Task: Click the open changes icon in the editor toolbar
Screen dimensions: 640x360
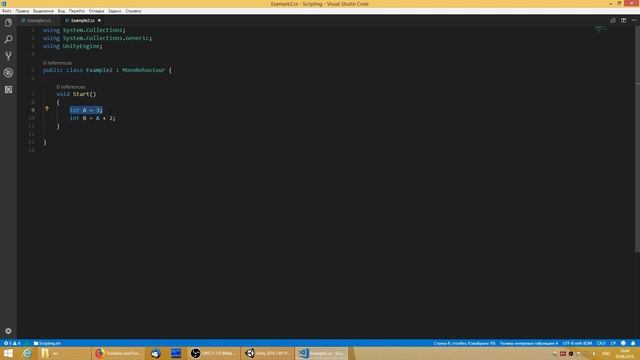Action: pyautogui.click(x=613, y=20)
